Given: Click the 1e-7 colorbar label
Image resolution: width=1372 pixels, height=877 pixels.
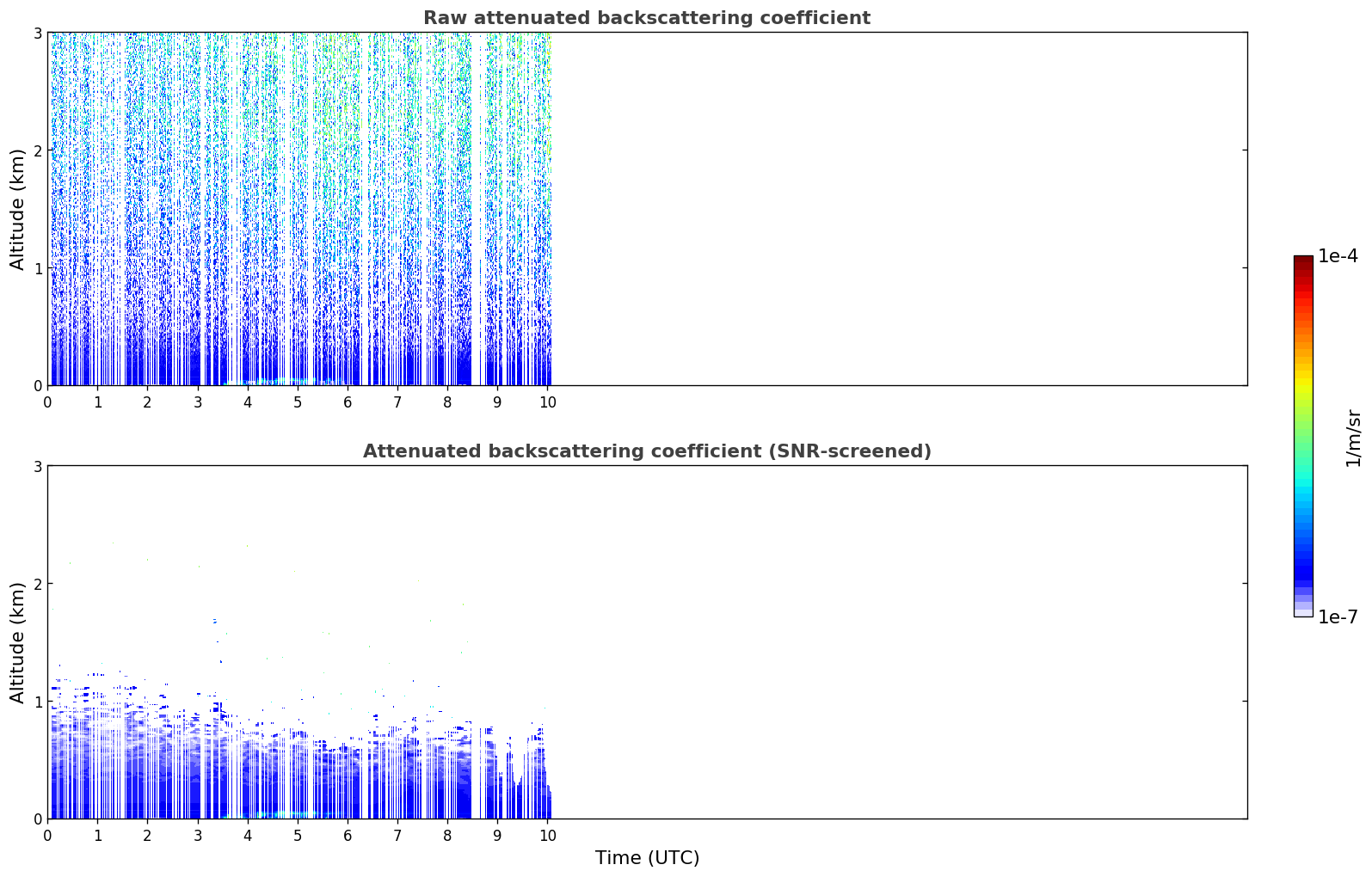Looking at the screenshot, I should [1338, 616].
